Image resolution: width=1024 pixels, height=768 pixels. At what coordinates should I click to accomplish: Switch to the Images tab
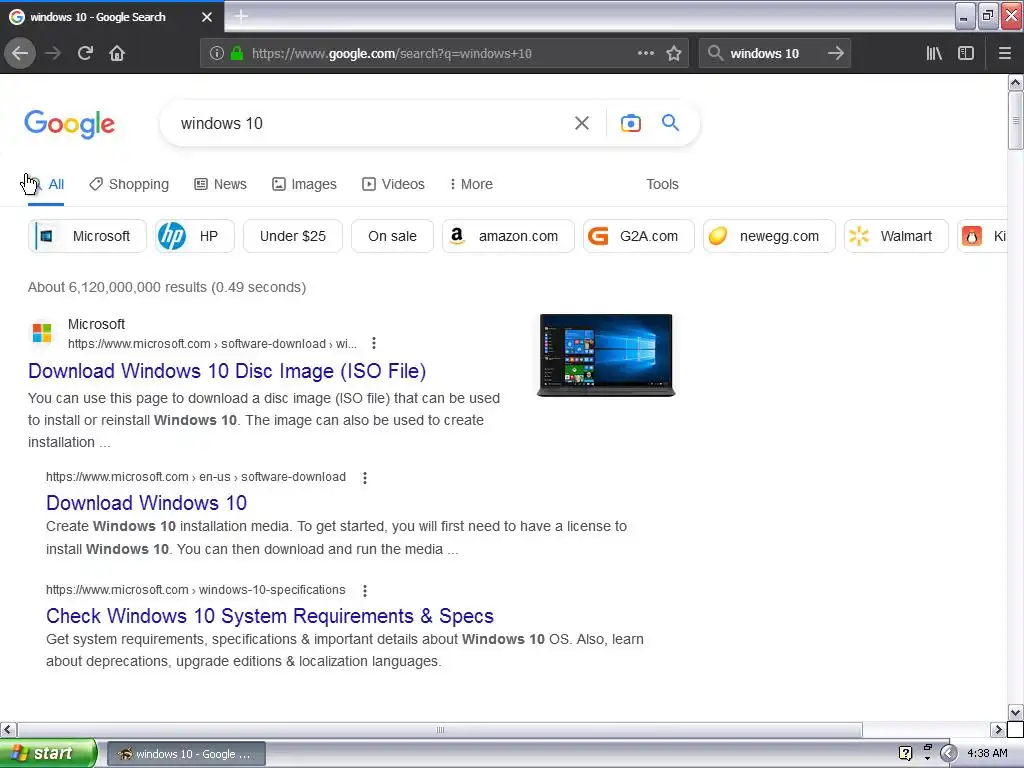coord(304,184)
